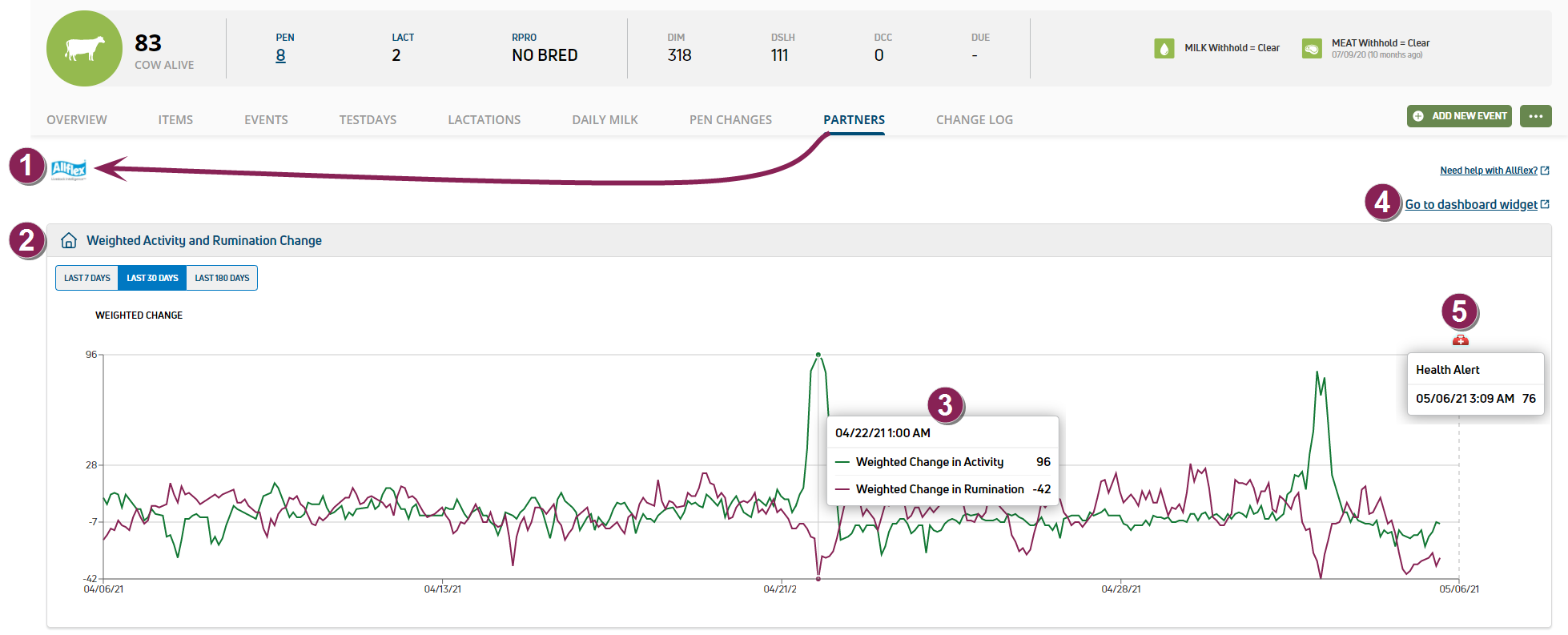The width and height of the screenshot is (1568, 635).
Task: Open Need help with Allflex link
Action: 1489,171
